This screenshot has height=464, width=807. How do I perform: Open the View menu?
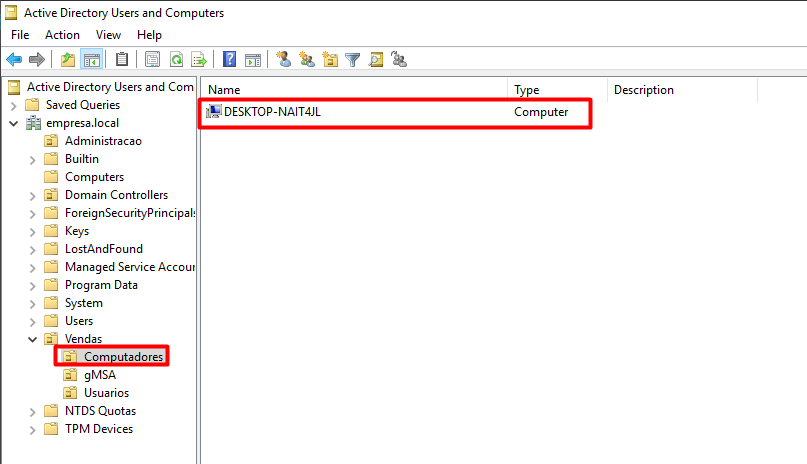pyautogui.click(x=108, y=35)
